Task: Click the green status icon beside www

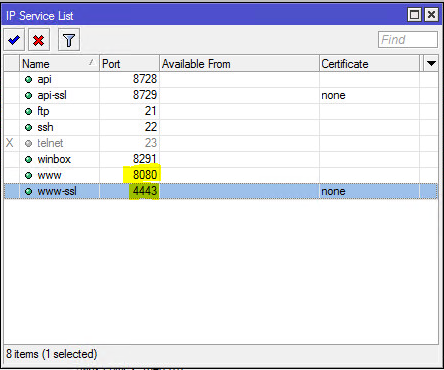Action: click(29, 176)
